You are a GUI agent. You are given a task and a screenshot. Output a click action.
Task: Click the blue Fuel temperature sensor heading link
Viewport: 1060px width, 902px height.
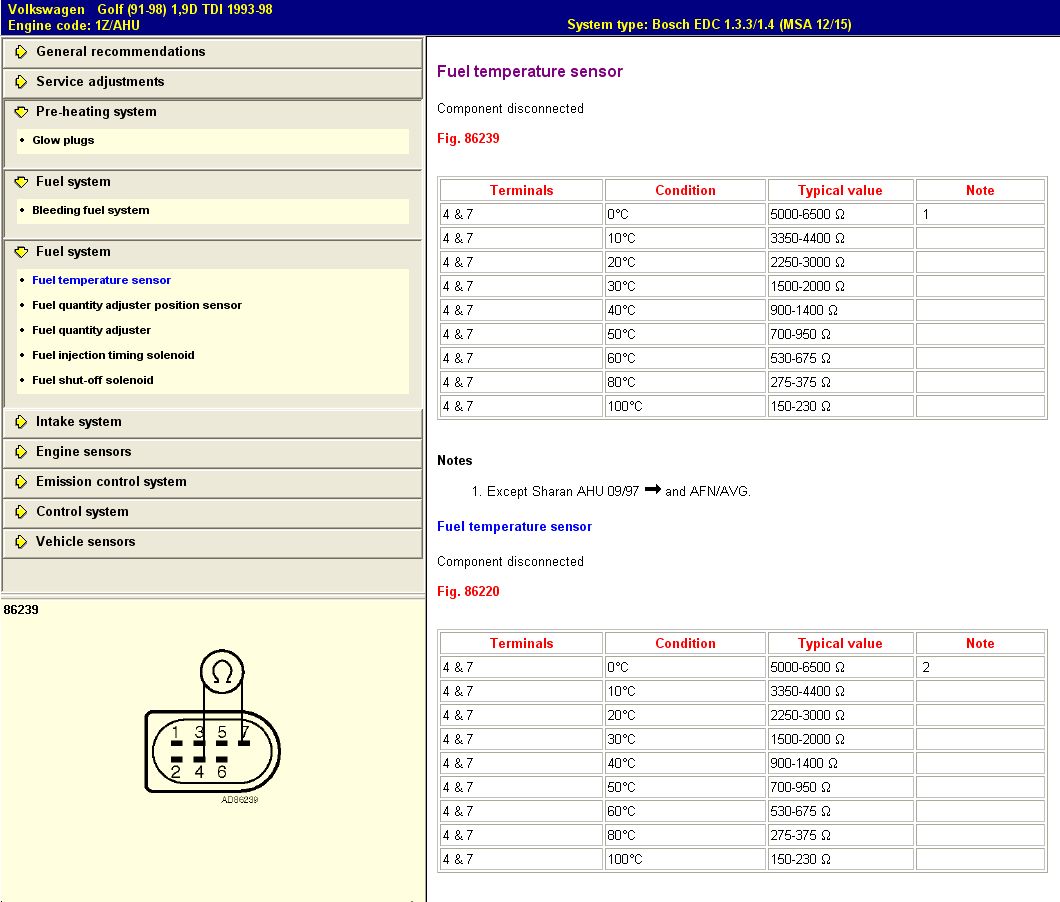coord(514,527)
